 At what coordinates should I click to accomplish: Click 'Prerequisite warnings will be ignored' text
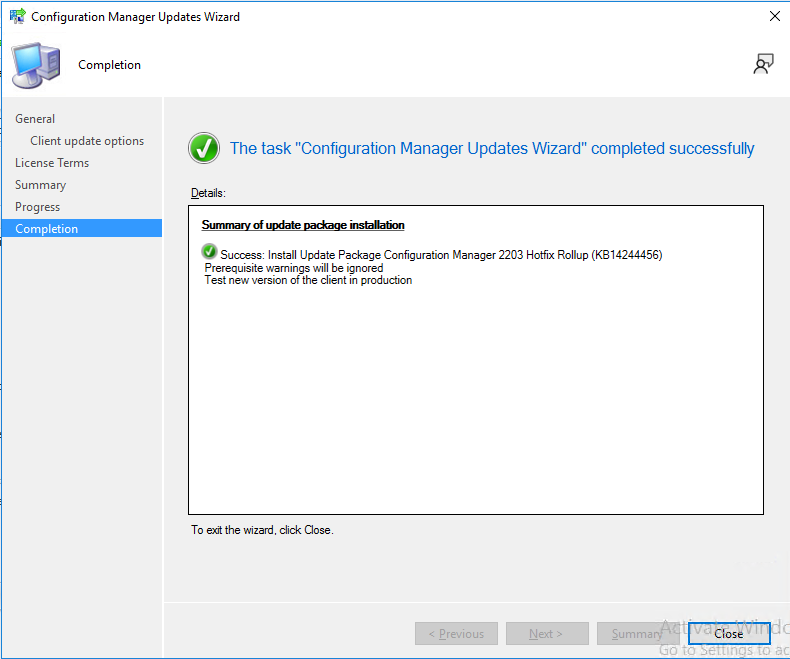click(x=294, y=268)
